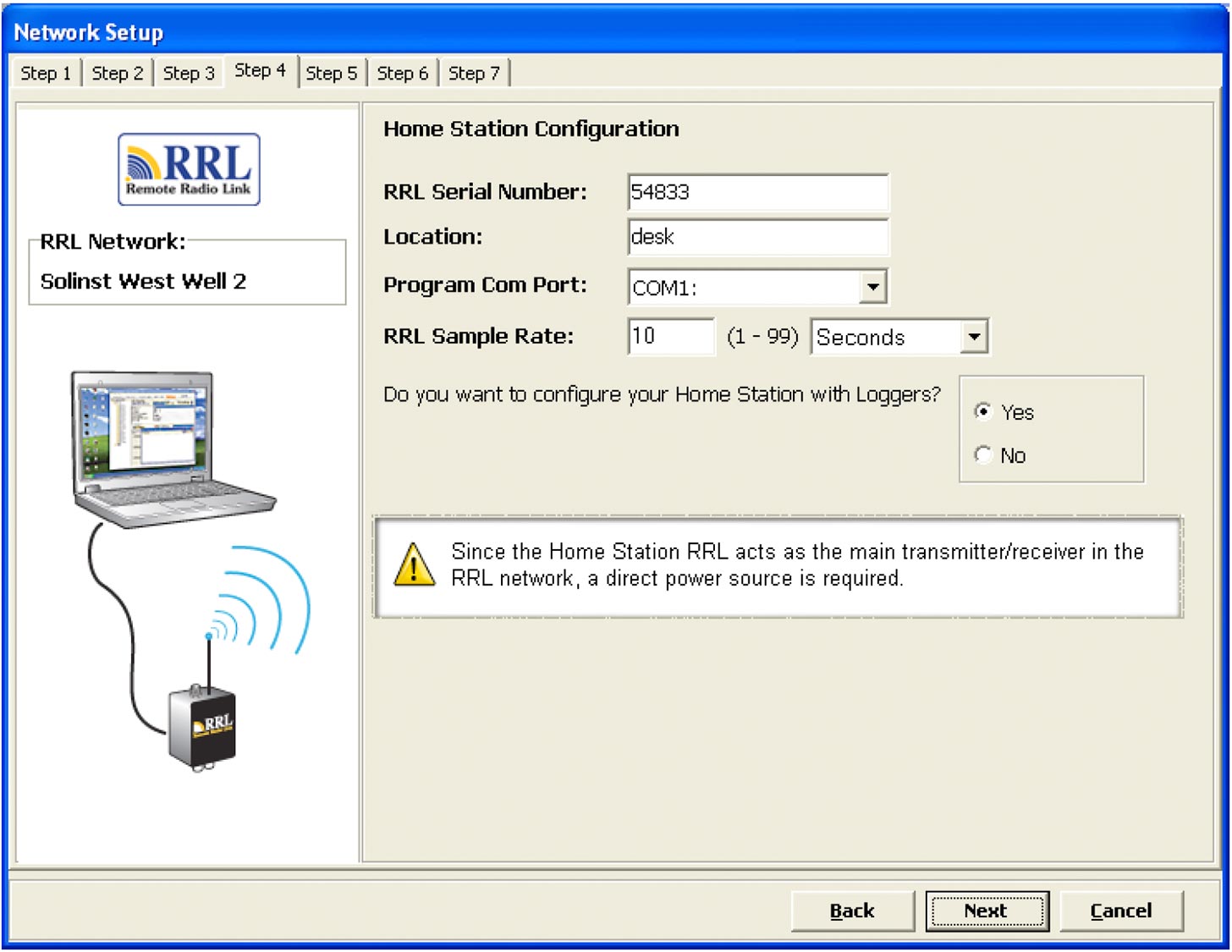Cancel the Network Setup wizard
The height and width of the screenshot is (952, 1232).
point(1120,911)
